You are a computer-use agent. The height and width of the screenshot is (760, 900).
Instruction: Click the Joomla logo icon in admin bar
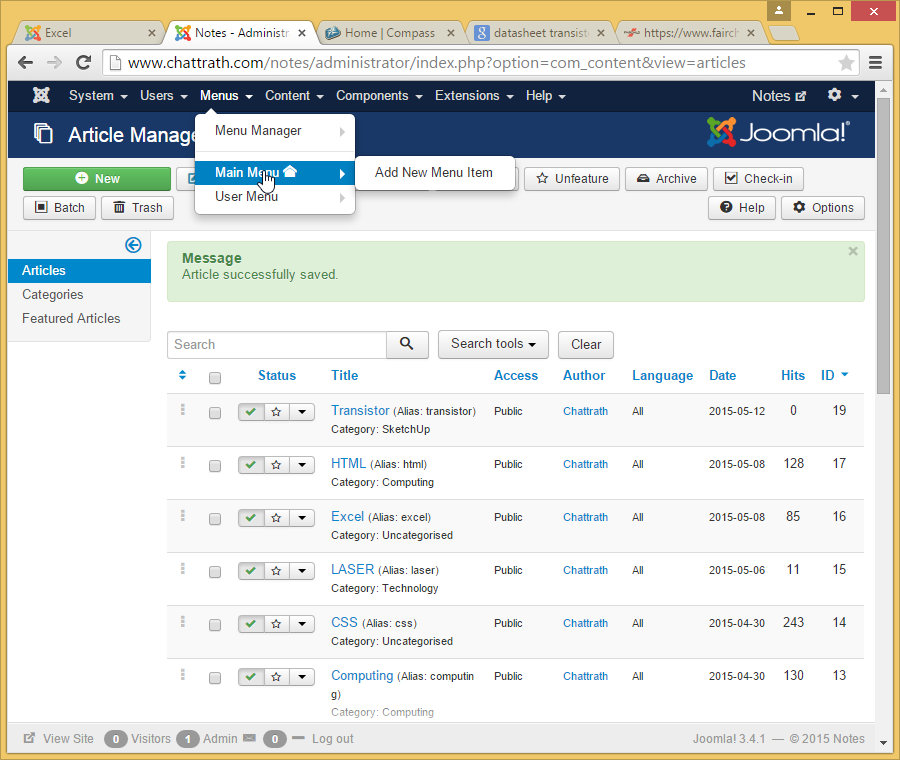[41, 96]
